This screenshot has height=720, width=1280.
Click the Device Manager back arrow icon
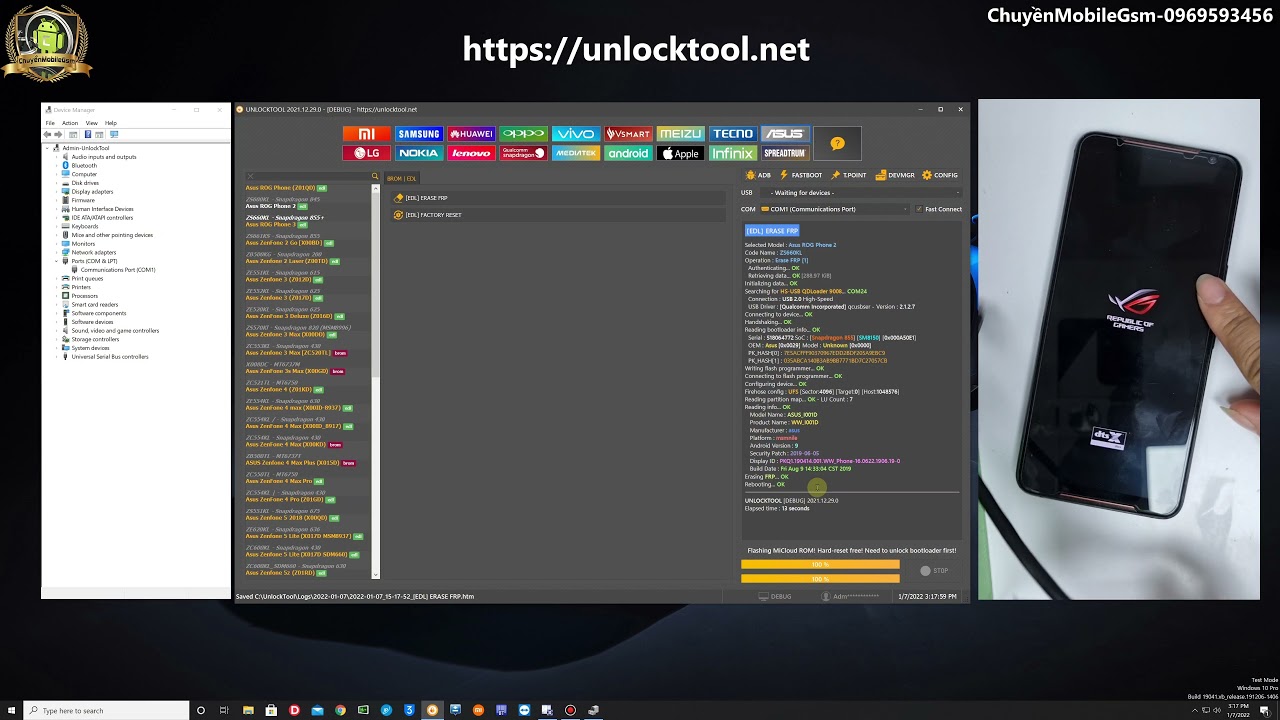(x=47, y=134)
